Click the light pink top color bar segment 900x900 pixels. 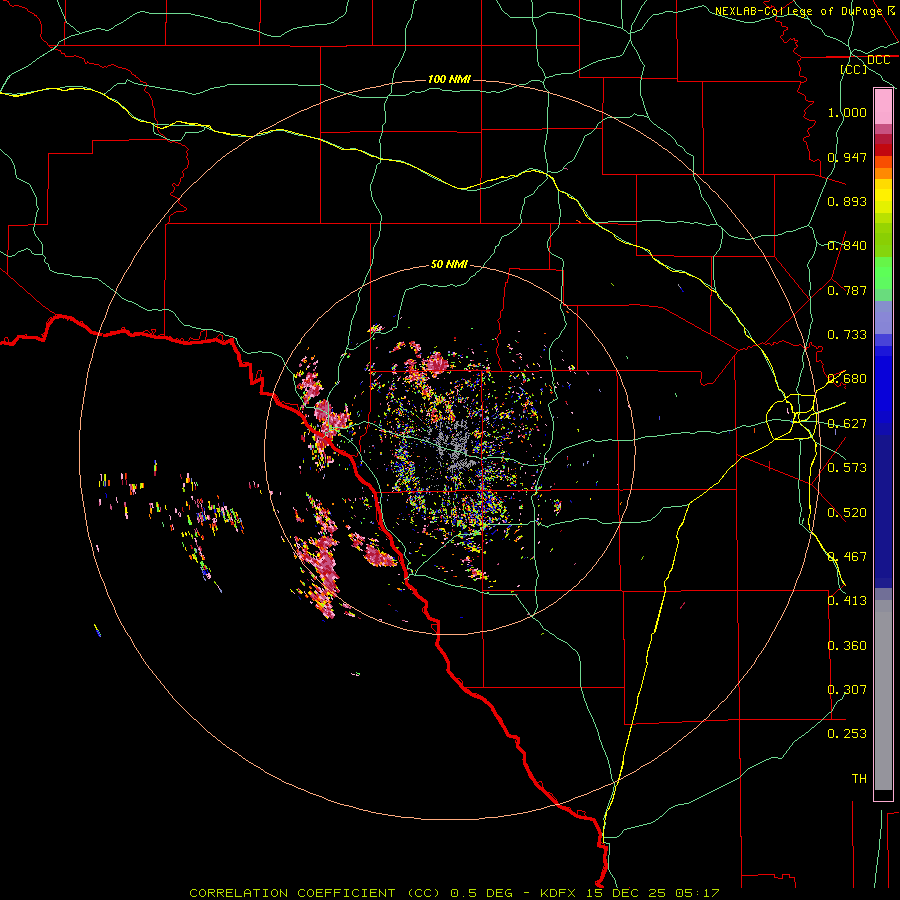point(883,107)
